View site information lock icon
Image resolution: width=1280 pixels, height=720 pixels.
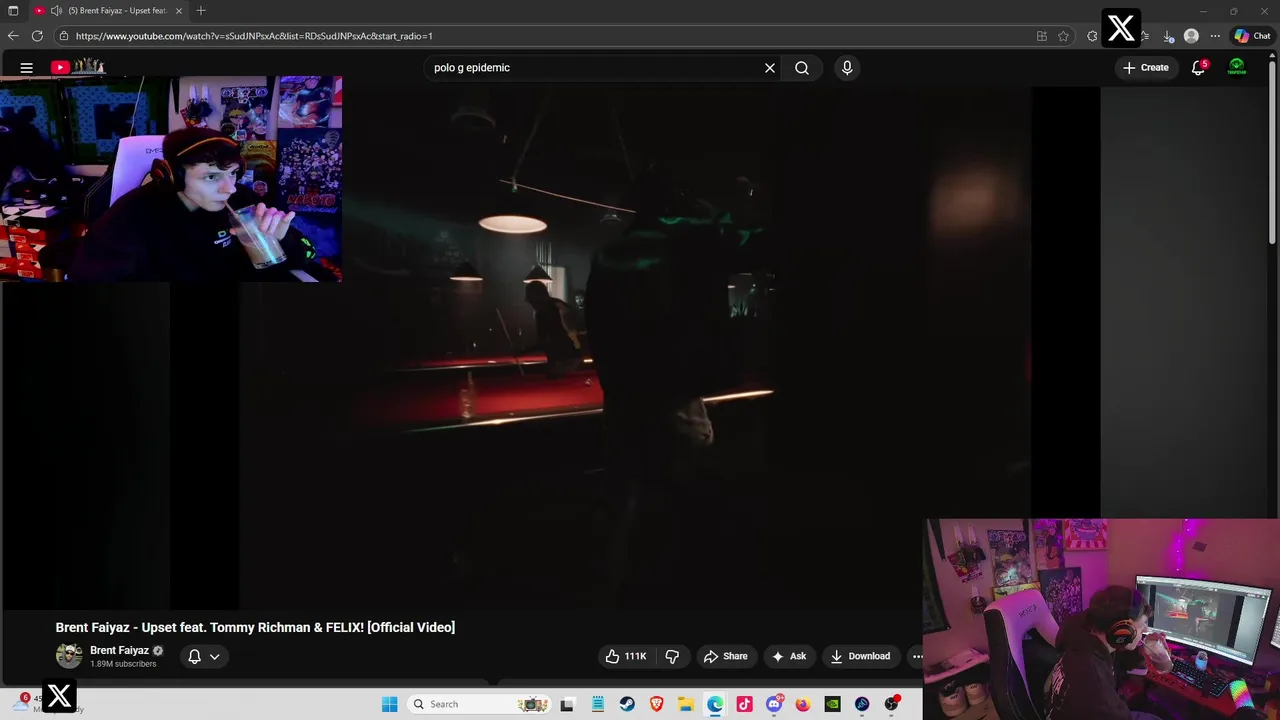point(64,36)
